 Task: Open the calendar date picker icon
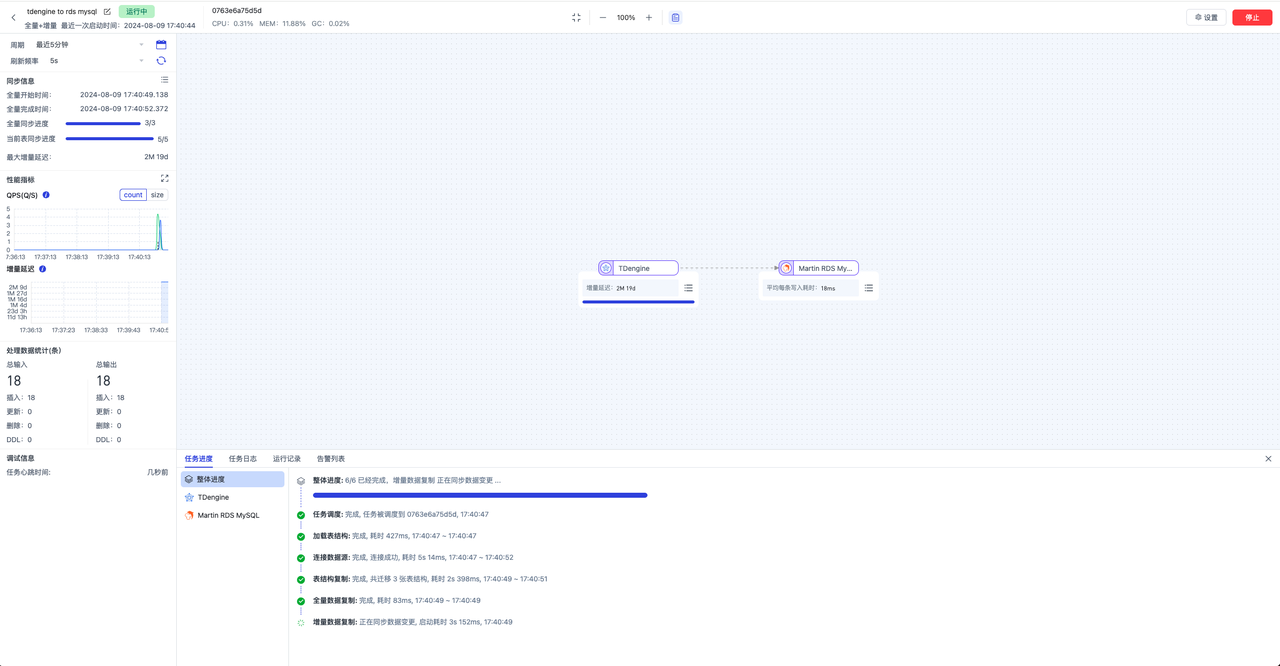click(x=161, y=45)
